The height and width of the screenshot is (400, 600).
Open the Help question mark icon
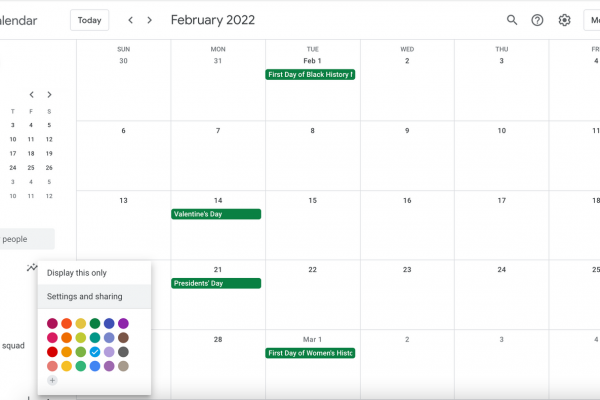tap(537, 20)
